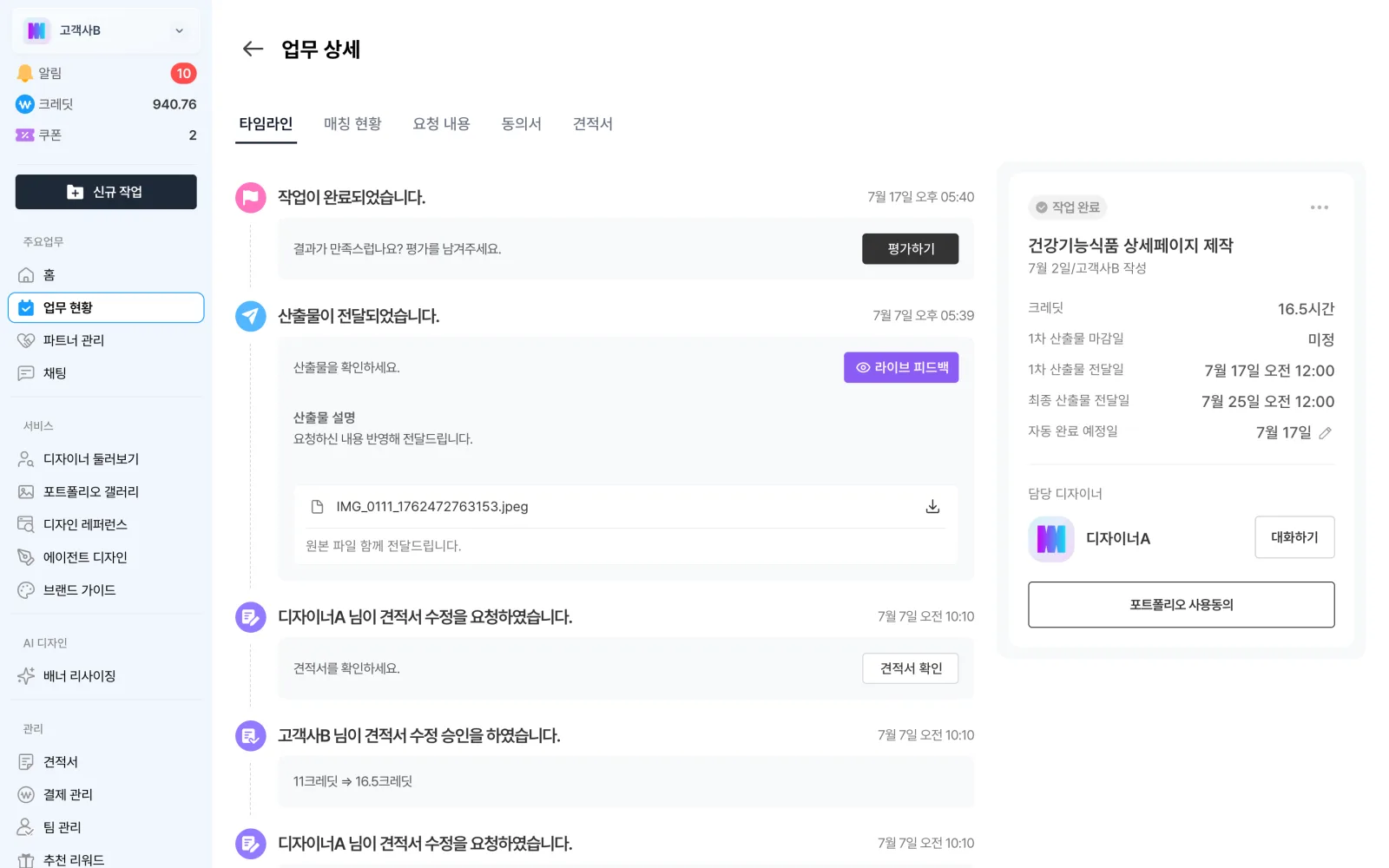Click the blue paper-plane icon for 산출물이 전달되었습니다
The width and height of the screenshot is (1389, 868).
[x=251, y=316]
